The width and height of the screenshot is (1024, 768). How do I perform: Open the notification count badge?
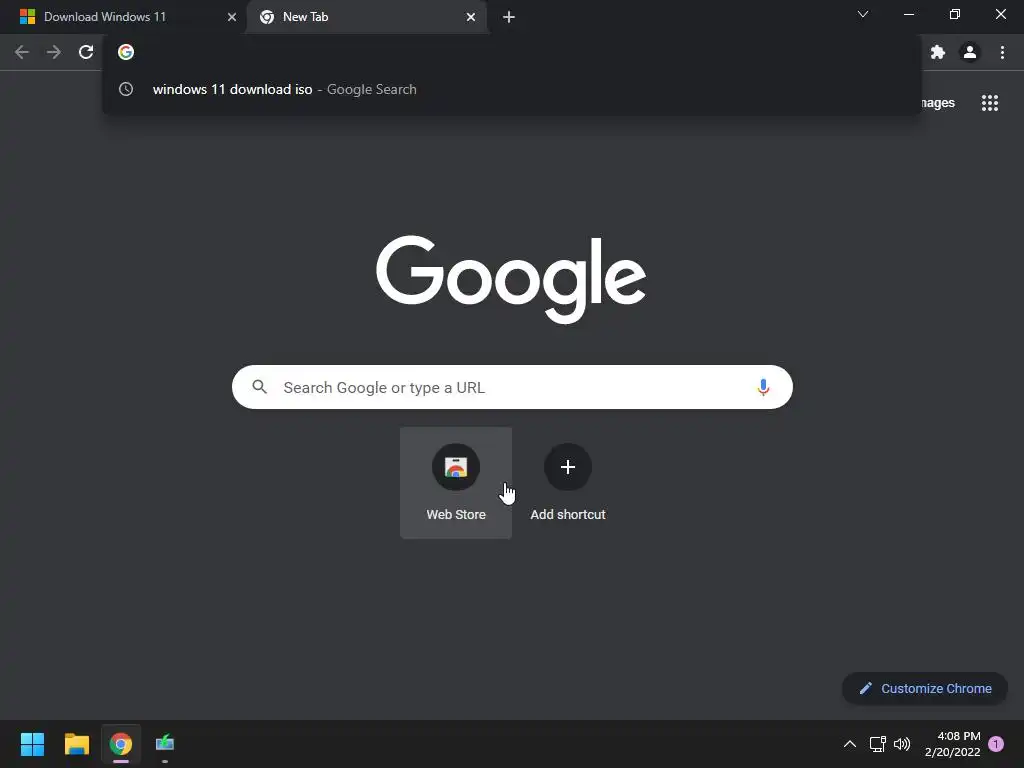point(996,744)
